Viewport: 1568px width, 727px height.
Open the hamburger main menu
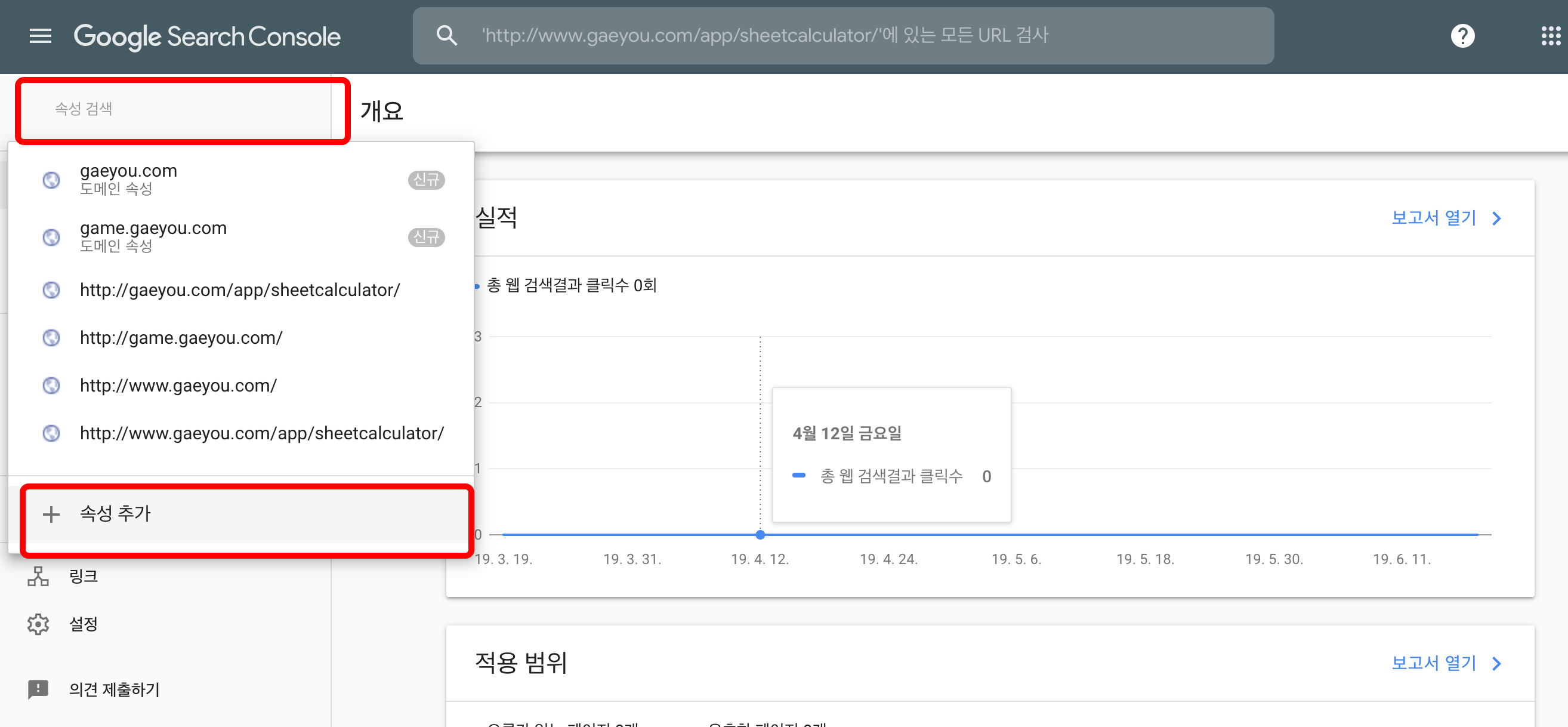40,36
